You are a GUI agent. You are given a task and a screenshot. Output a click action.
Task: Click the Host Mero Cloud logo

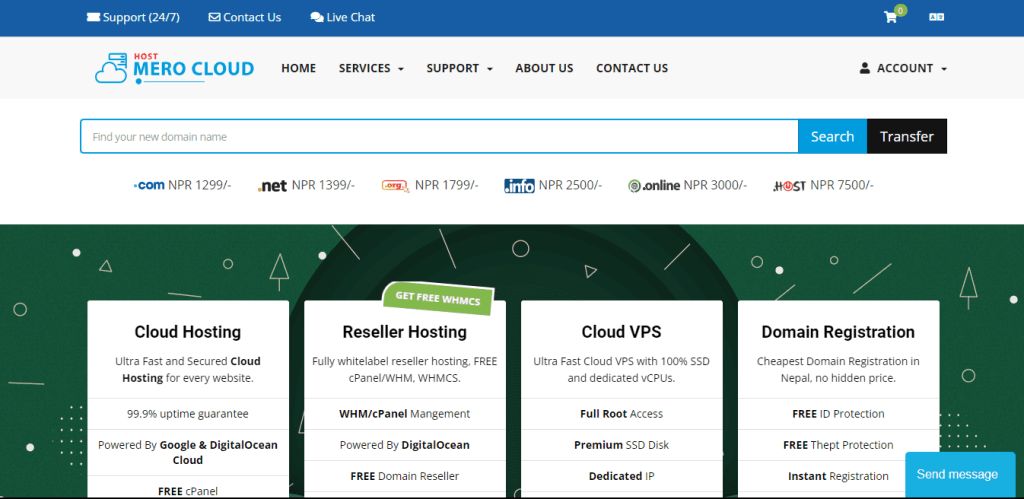[x=174, y=68]
